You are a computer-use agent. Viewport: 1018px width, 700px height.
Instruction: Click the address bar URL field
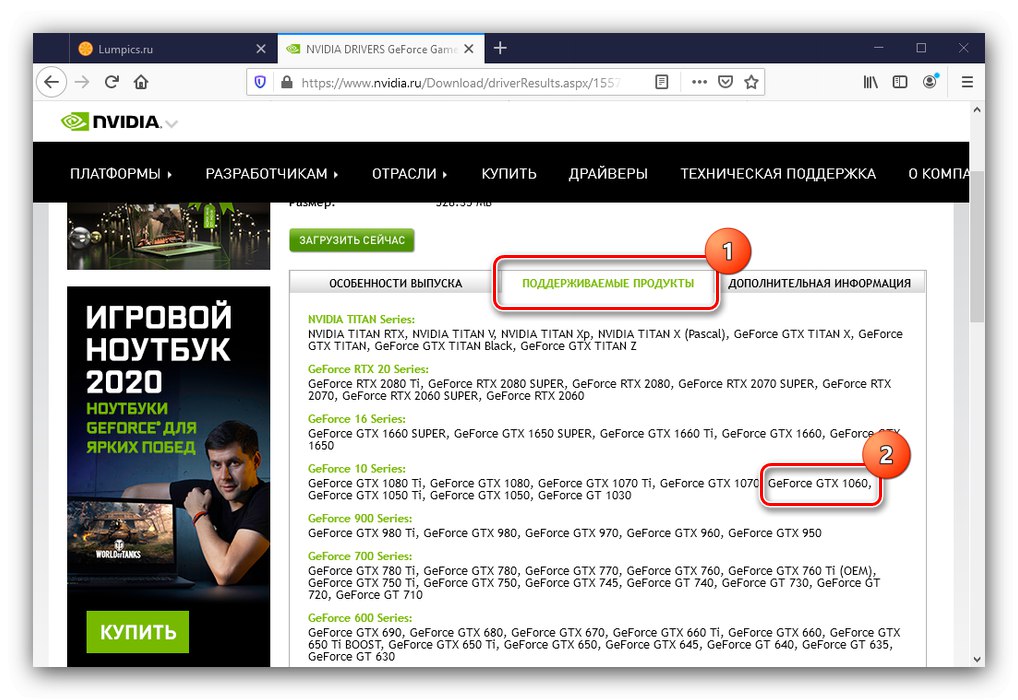(x=461, y=82)
